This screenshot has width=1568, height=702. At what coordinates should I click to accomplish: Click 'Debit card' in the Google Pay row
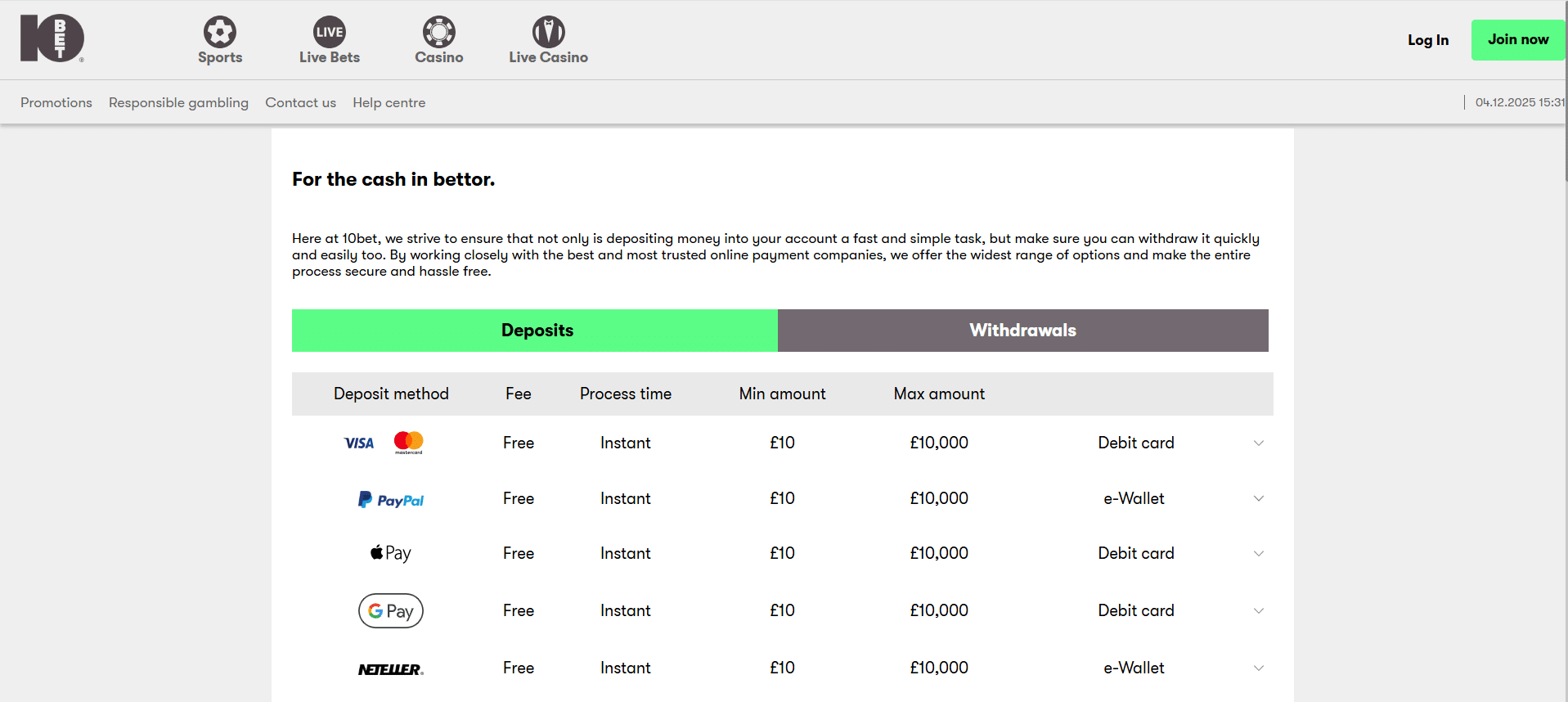point(1136,610)
